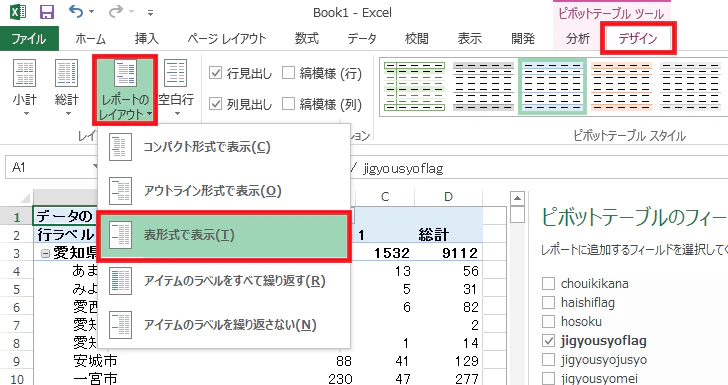Click the Excel application icon in title bar

[18, 12]
